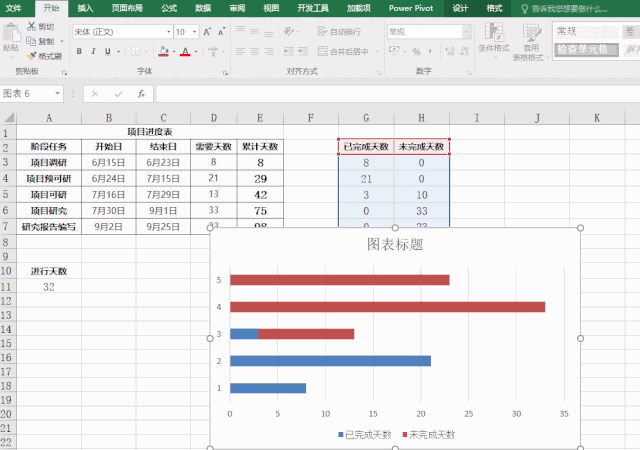Apply the fill color bucket

pos(163,51)
